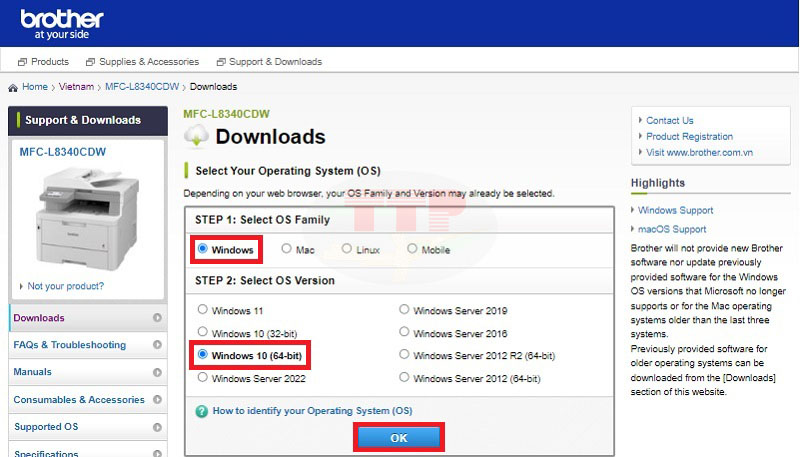Click the arrow icon on Downloads sidebar row
Screen dimensions: 800x457
point(157,318)
